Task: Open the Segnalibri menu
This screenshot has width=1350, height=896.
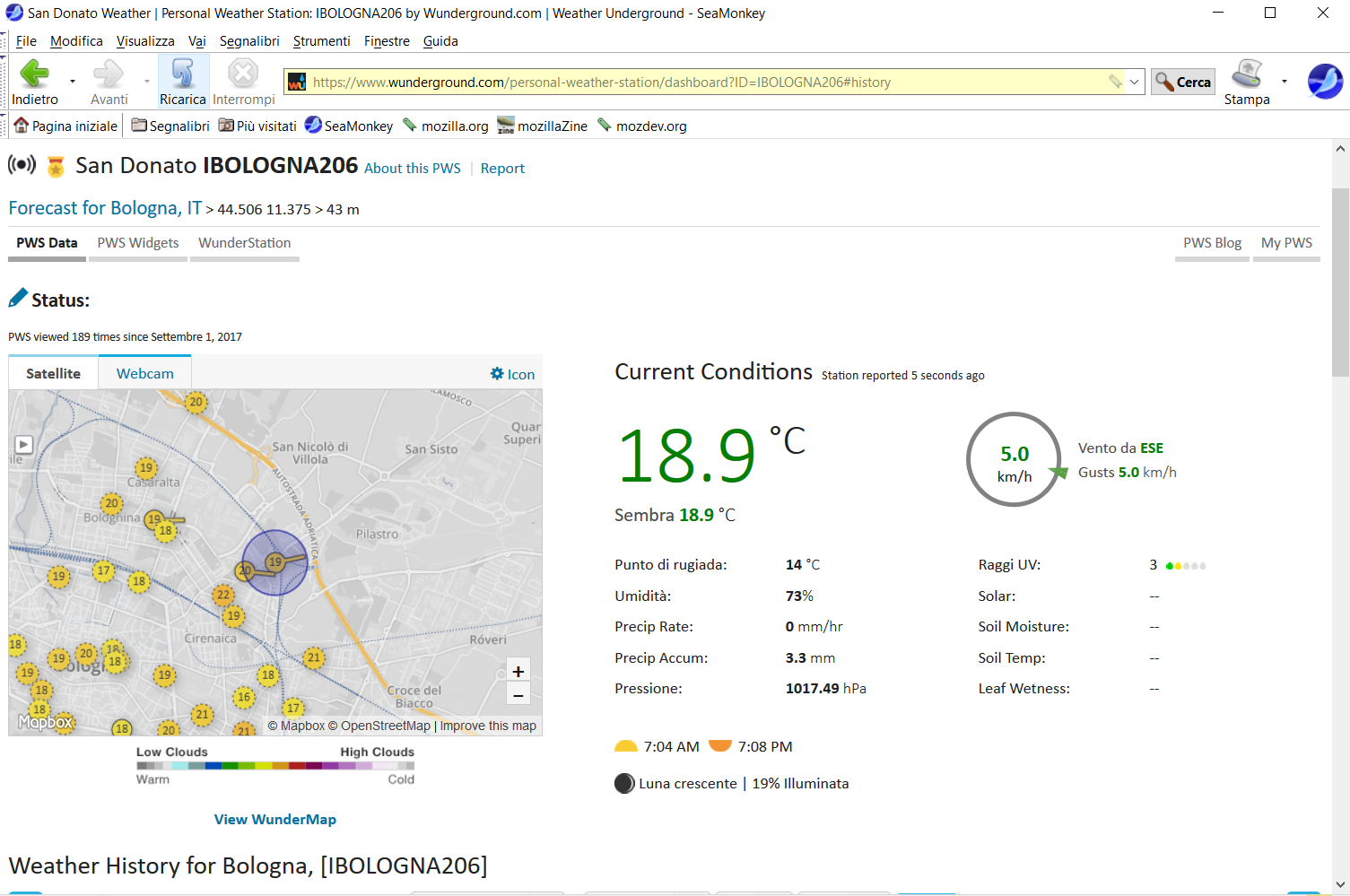Action: click(249, 41)
